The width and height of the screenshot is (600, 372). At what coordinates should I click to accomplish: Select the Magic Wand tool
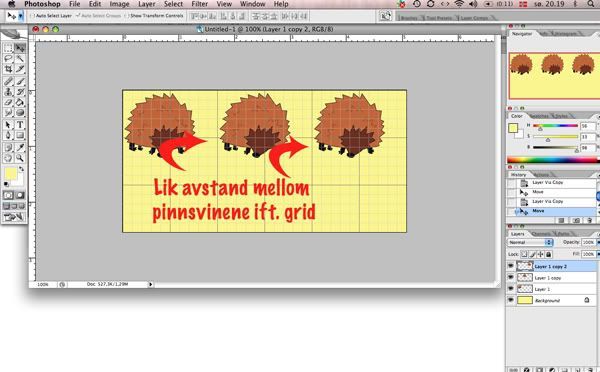tap(20, 59)
